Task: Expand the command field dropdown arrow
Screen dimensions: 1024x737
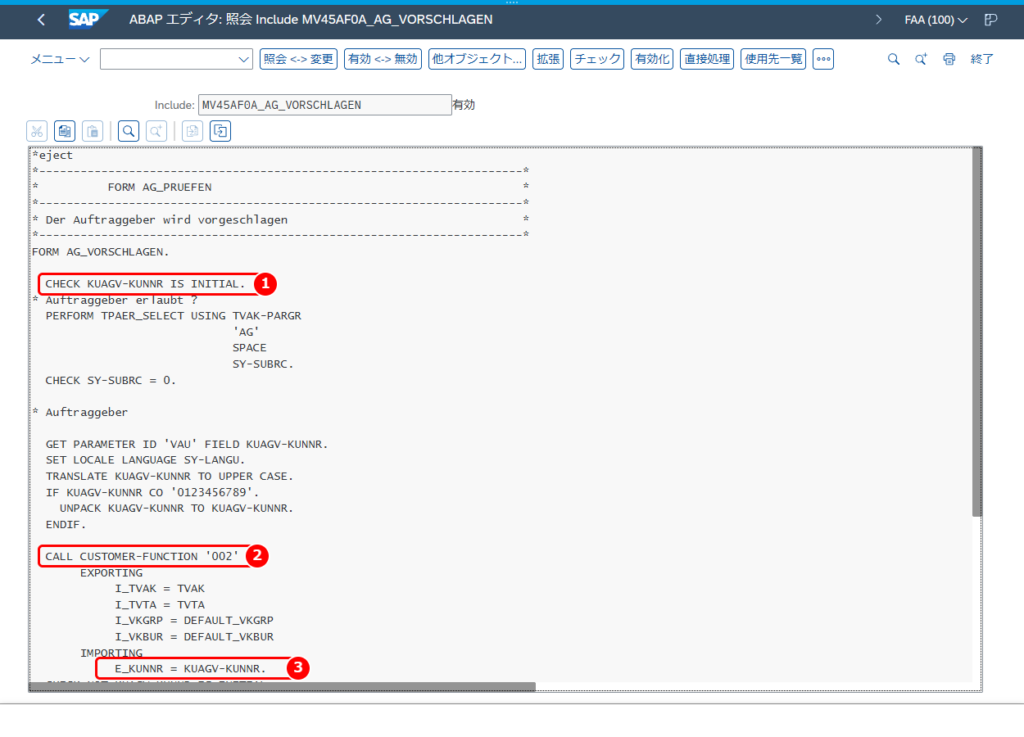Action: pos(244,59)
